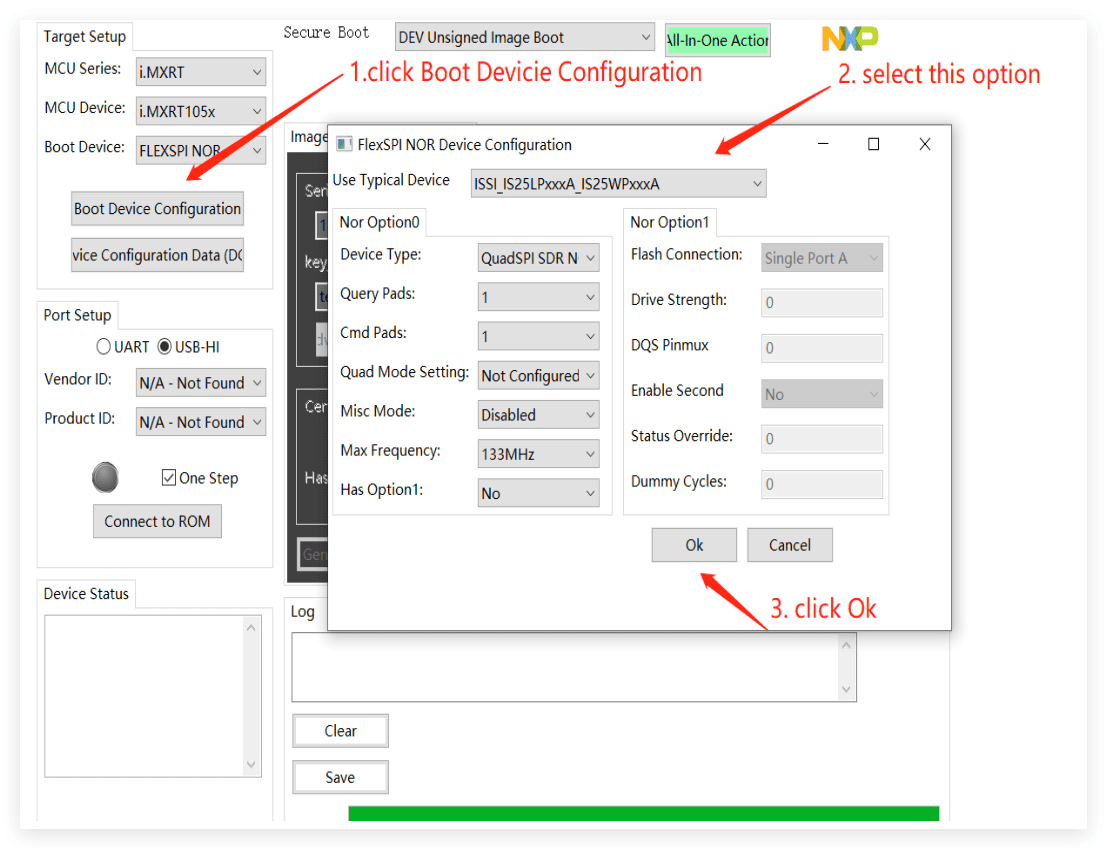Click the Device Status scrollbar down arrow
The height and width of the screenshot is (849, 1107).
(251, 764)
